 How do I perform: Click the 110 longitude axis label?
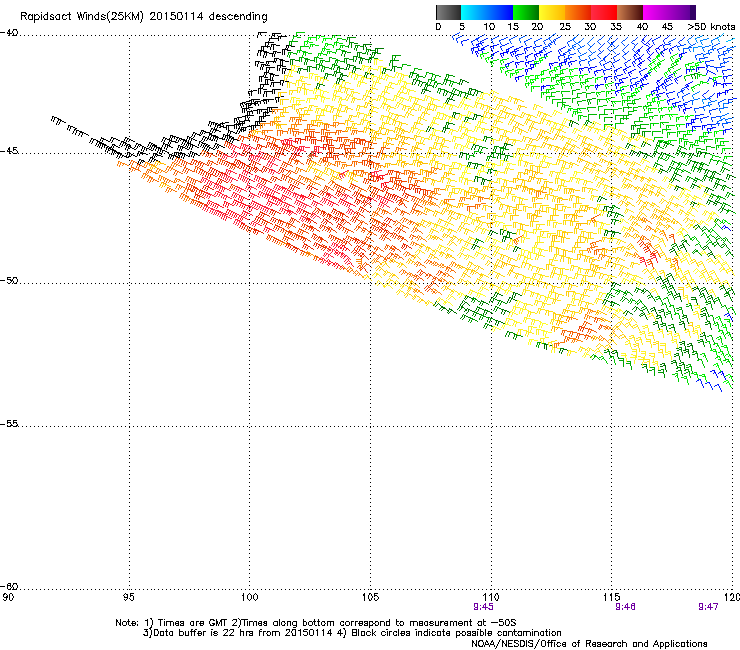[x=491, y=598]
